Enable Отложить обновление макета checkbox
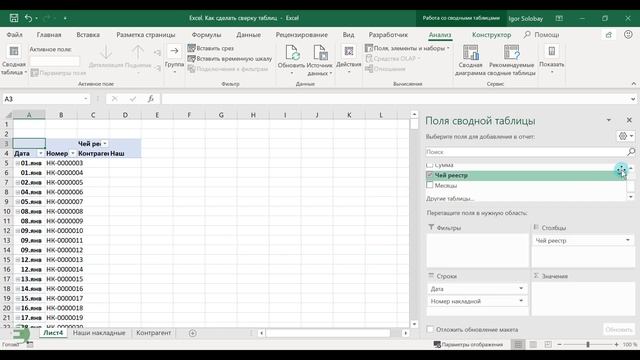Screen dimensions: 640x360 tap(430, 329)
